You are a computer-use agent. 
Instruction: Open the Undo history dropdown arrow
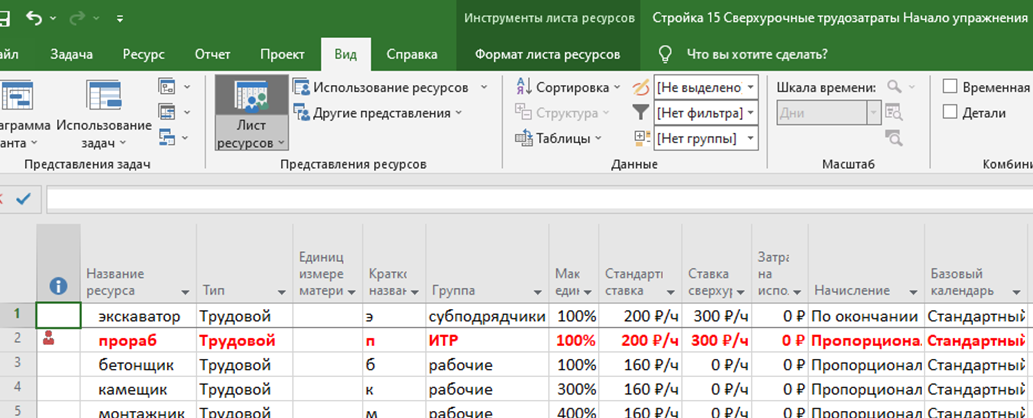pyautogui.click(x=53, y=18)
